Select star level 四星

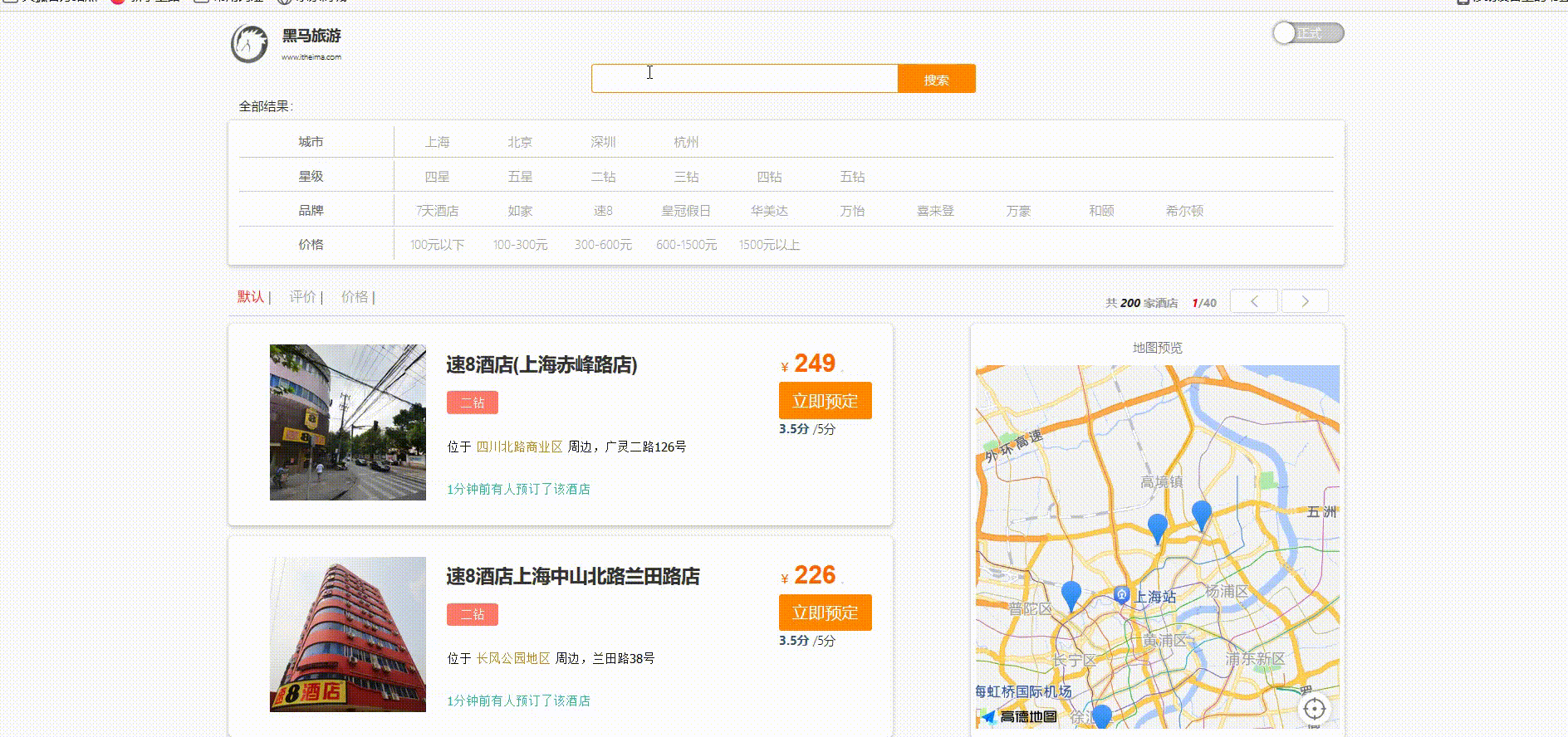[438, 177]
